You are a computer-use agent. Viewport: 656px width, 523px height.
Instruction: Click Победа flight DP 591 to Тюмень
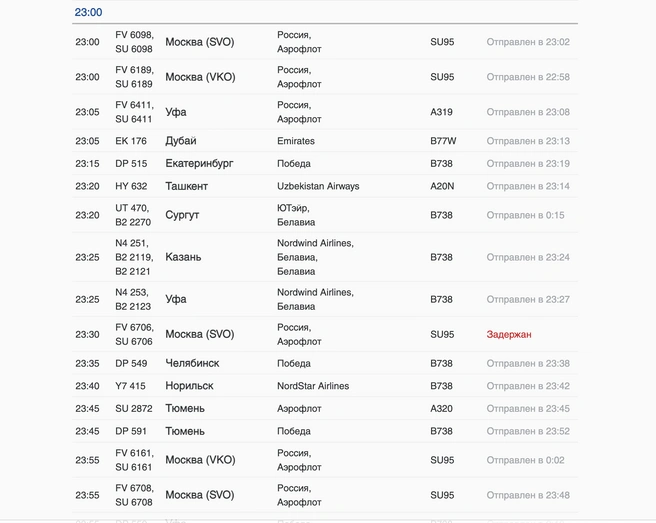tap(325, 431)
